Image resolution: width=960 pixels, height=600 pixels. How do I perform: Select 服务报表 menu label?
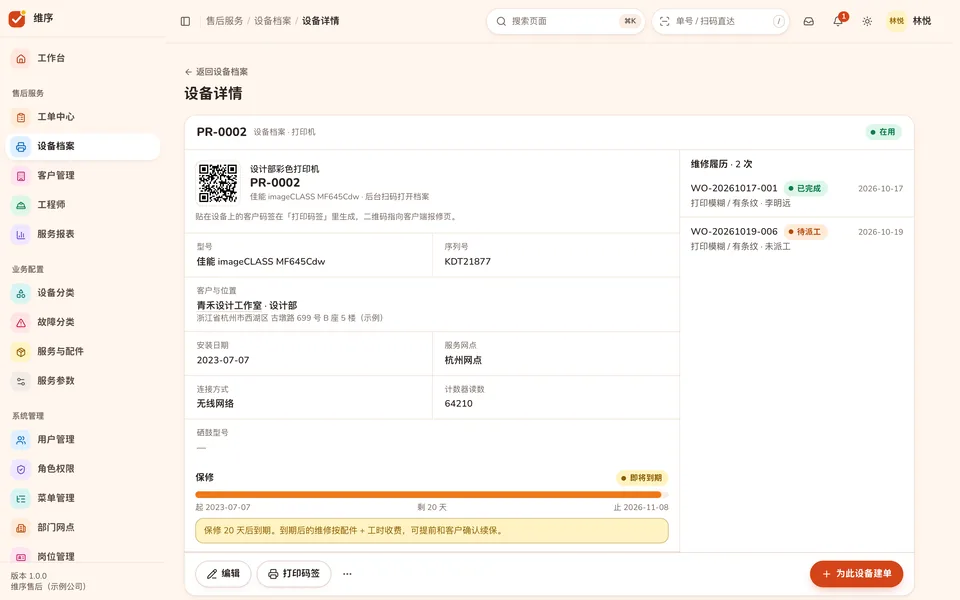coord(56,234)
